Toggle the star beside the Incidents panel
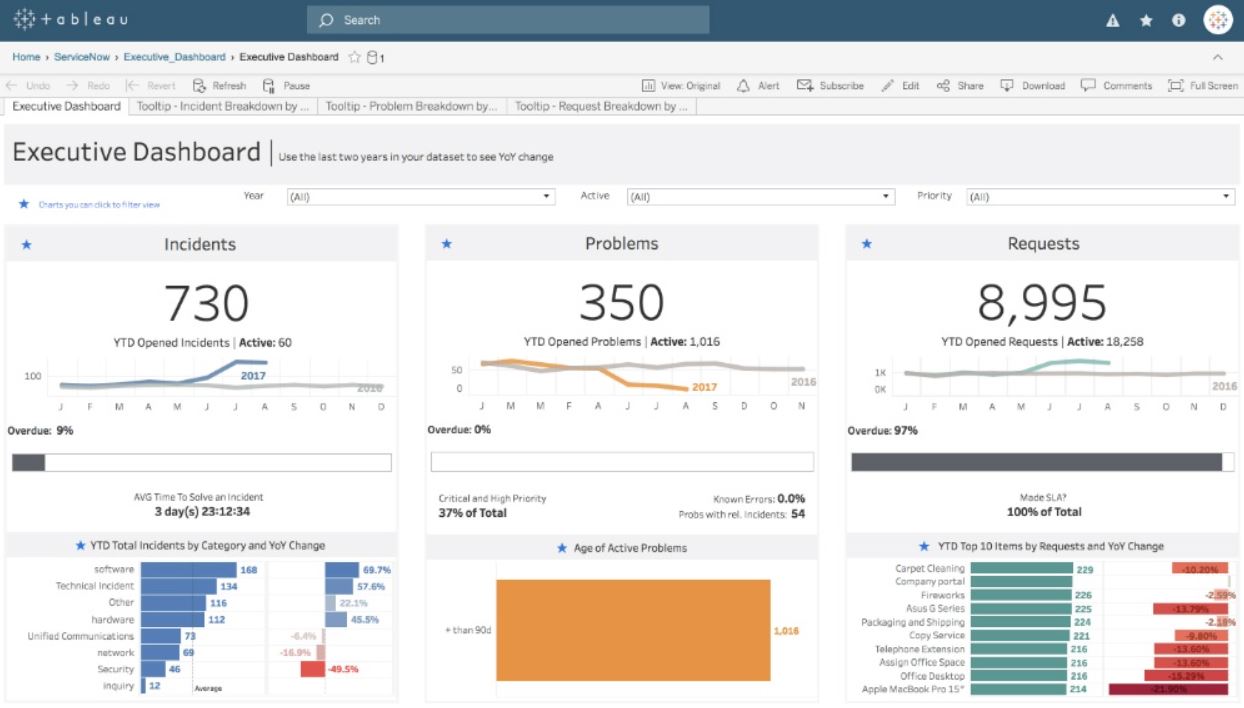 point(25,244)
